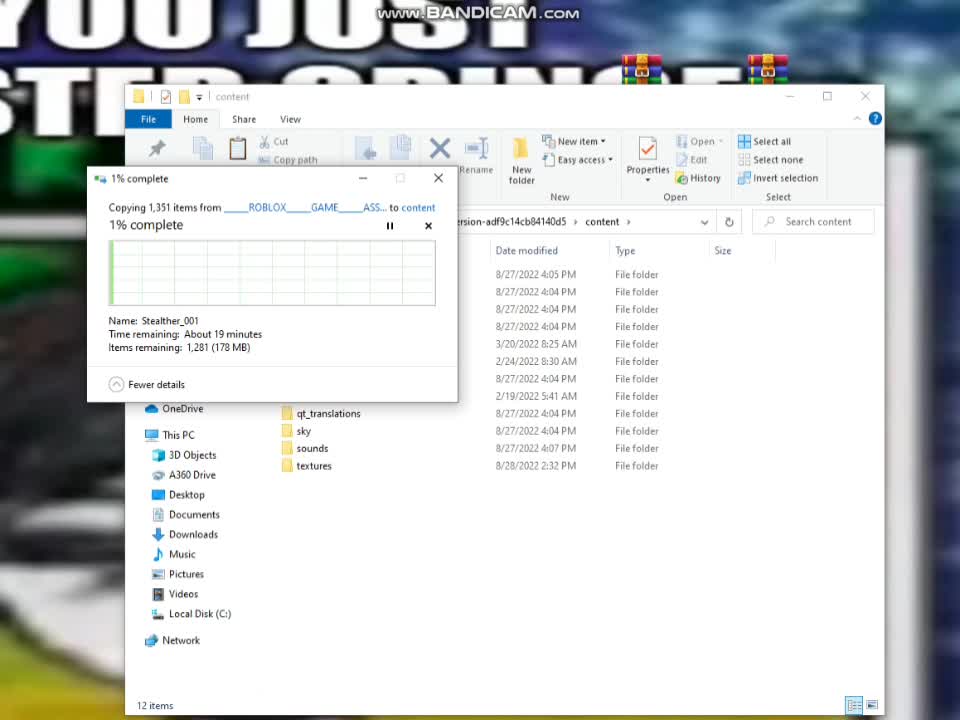Switch to the View ribbon tab
Image resolution: width=960 pixels, height=720 pixels.
click(x=290, y=119)
